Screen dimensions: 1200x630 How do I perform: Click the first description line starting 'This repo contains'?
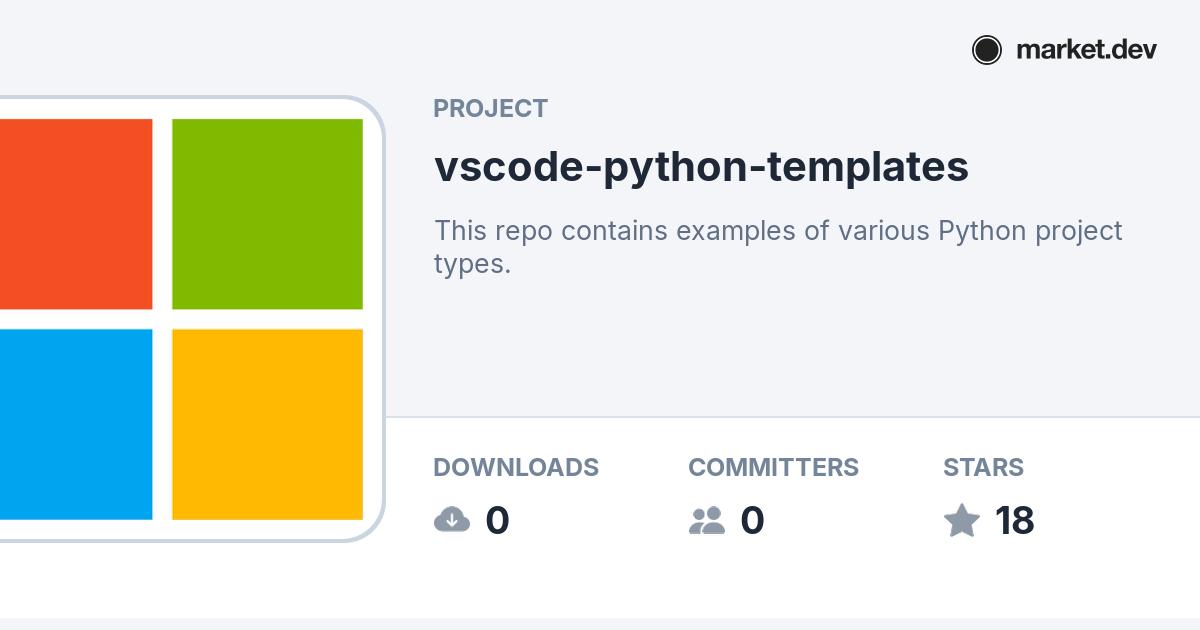click(x=778, y=231)
